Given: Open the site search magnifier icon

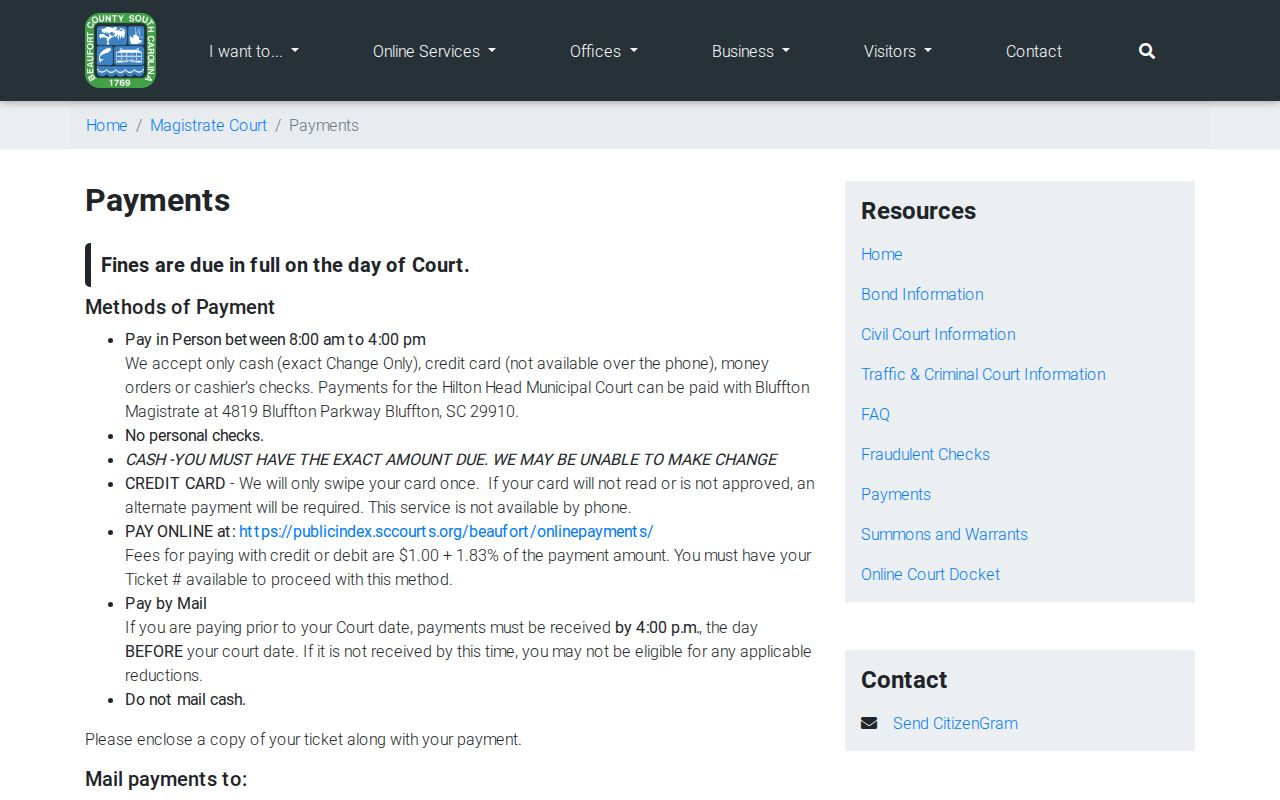Looking at the screenshot, I should pyautogui.click(x=1147, y=51).
